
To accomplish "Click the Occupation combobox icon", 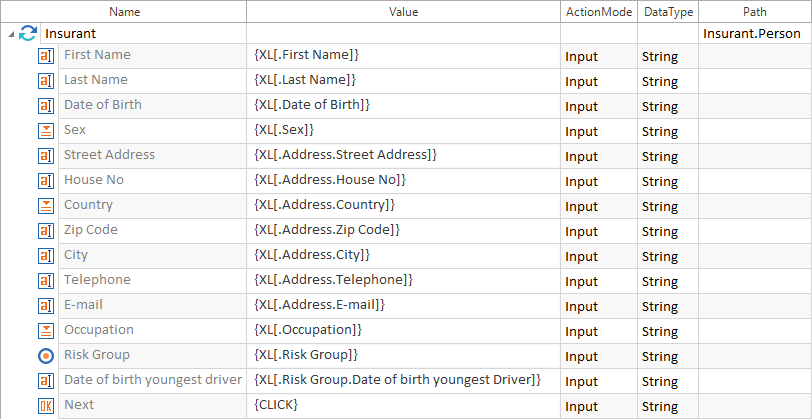I will click(x=46, y=331).
